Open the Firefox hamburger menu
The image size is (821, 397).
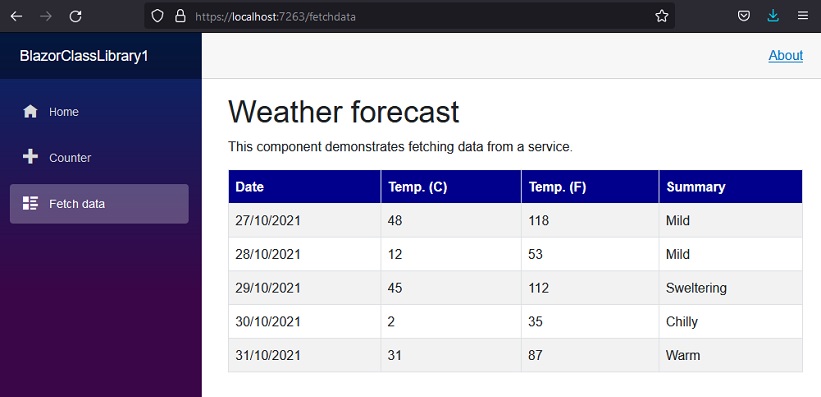[803, 16]
